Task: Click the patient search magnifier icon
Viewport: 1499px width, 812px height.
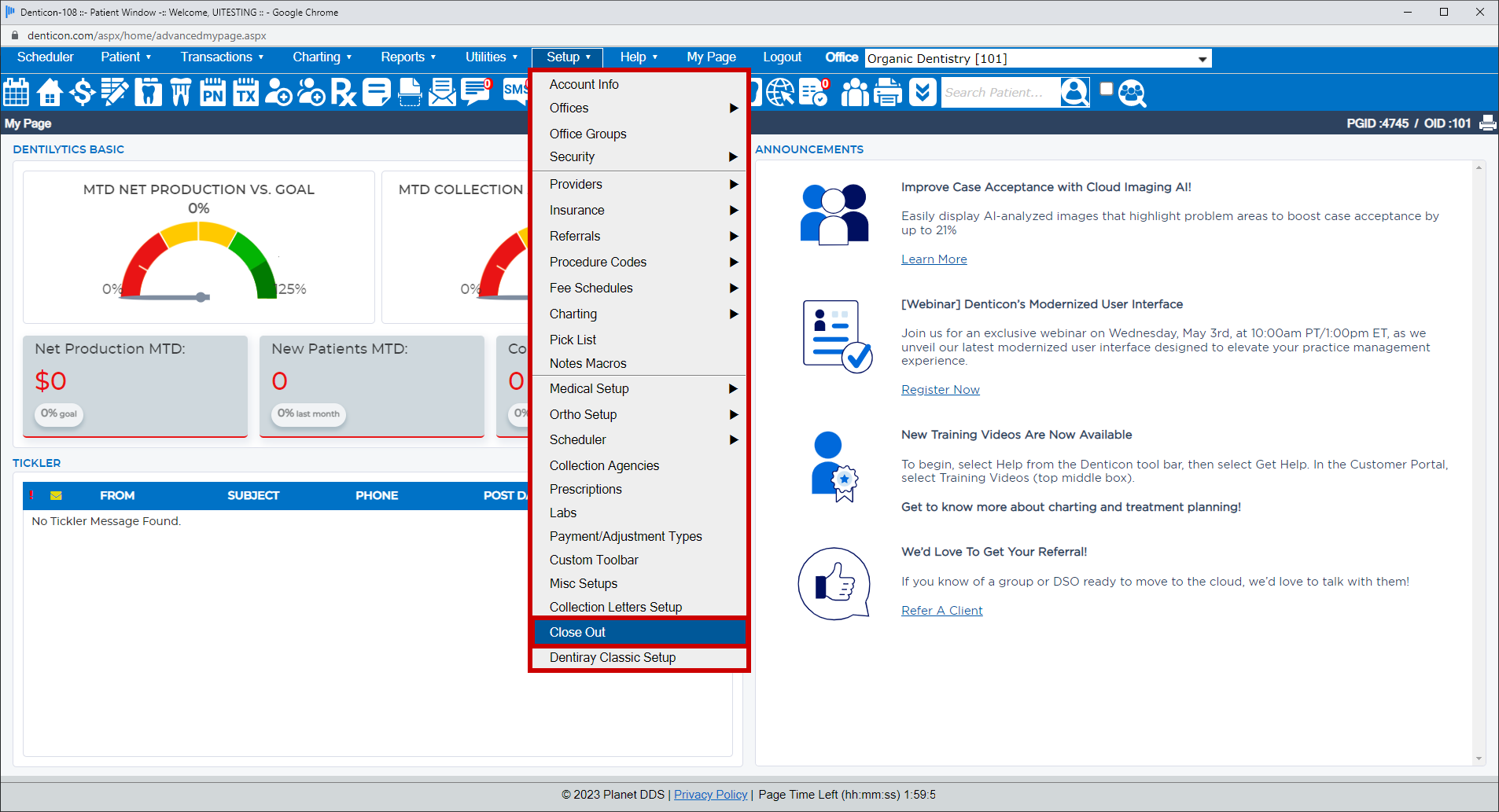Action: (1074, 92)
